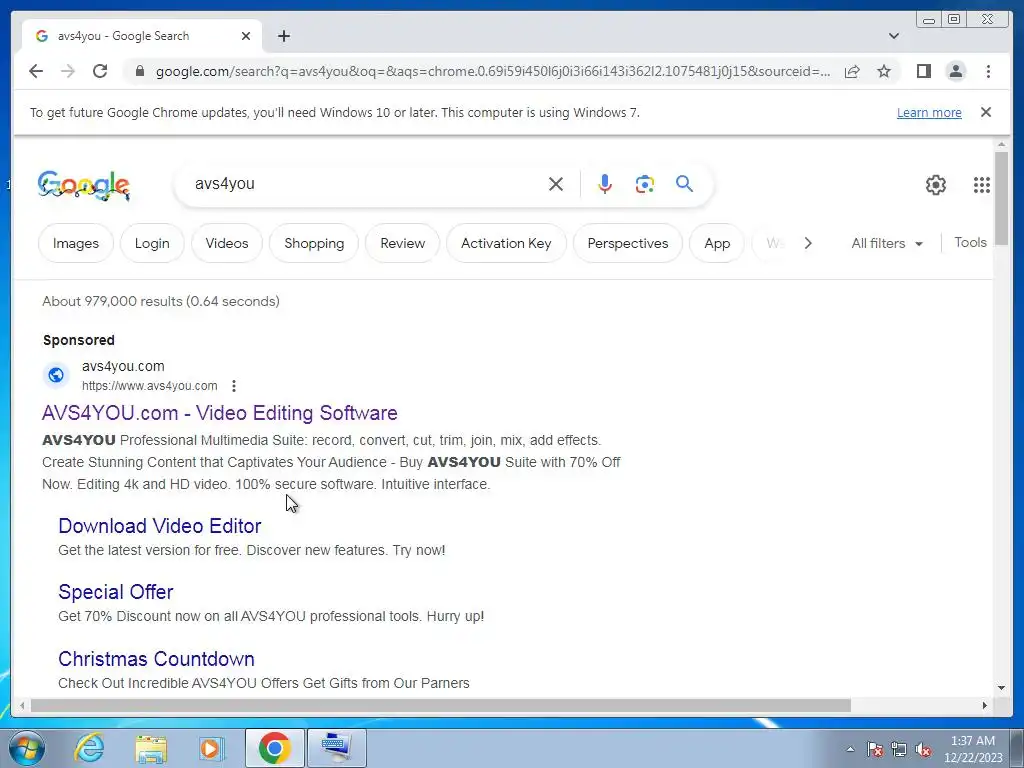Viewport: 1024px width, 768px height.
Task: Open the network tray icon
Action: point(899,749)
